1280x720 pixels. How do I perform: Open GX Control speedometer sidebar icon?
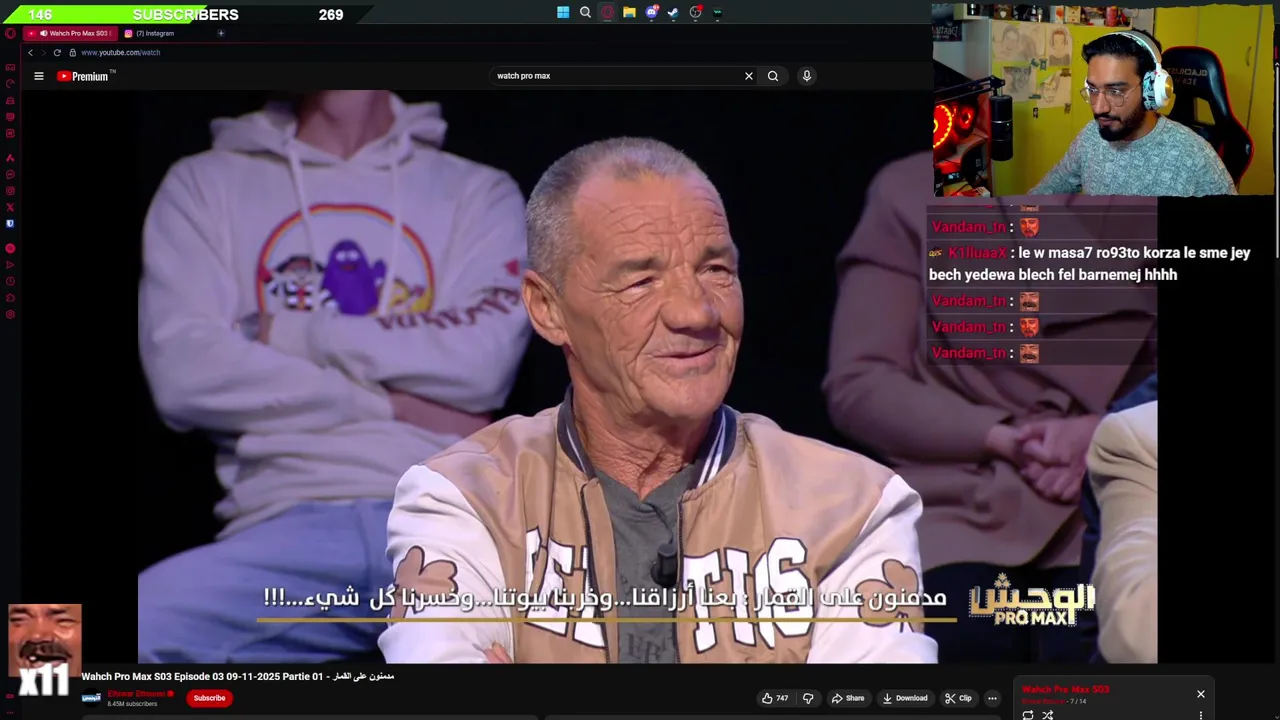coord(11,84)
